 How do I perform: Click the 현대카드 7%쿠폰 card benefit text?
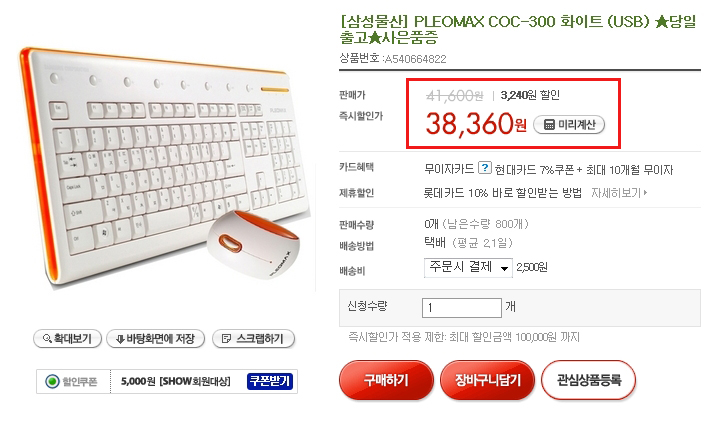tap(534, 170)
